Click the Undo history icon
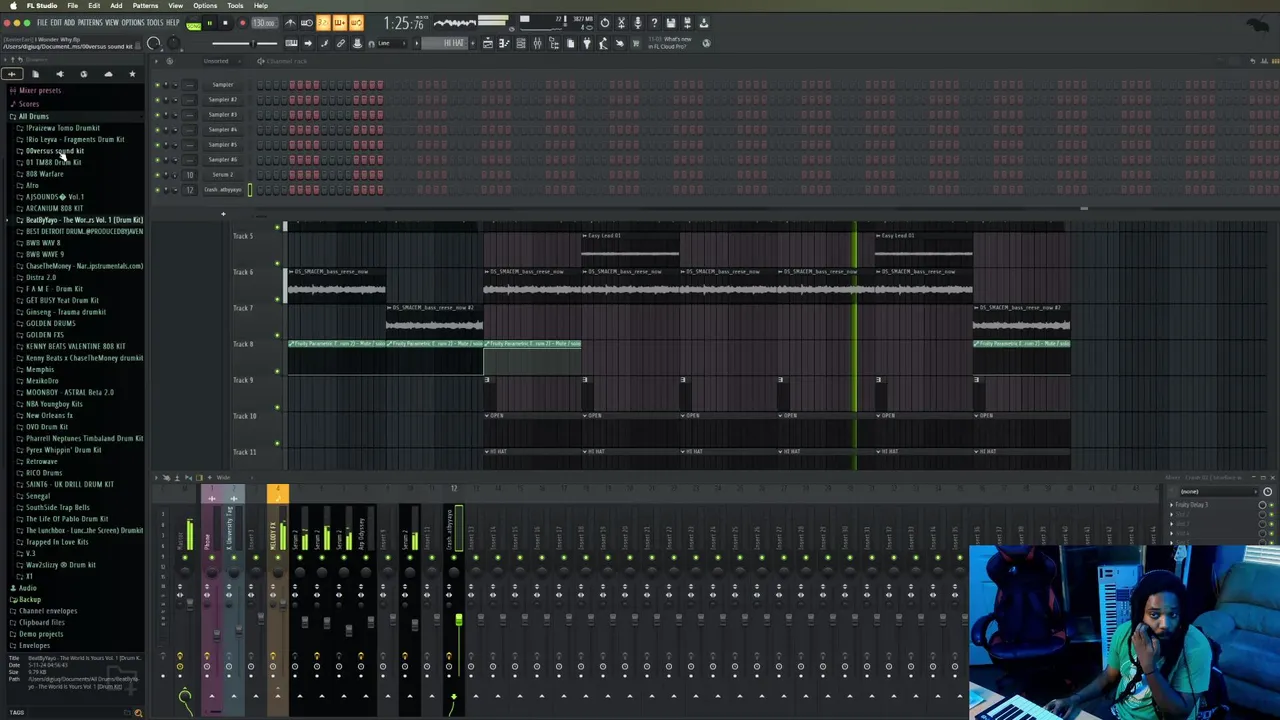 (x=604, y=23)
